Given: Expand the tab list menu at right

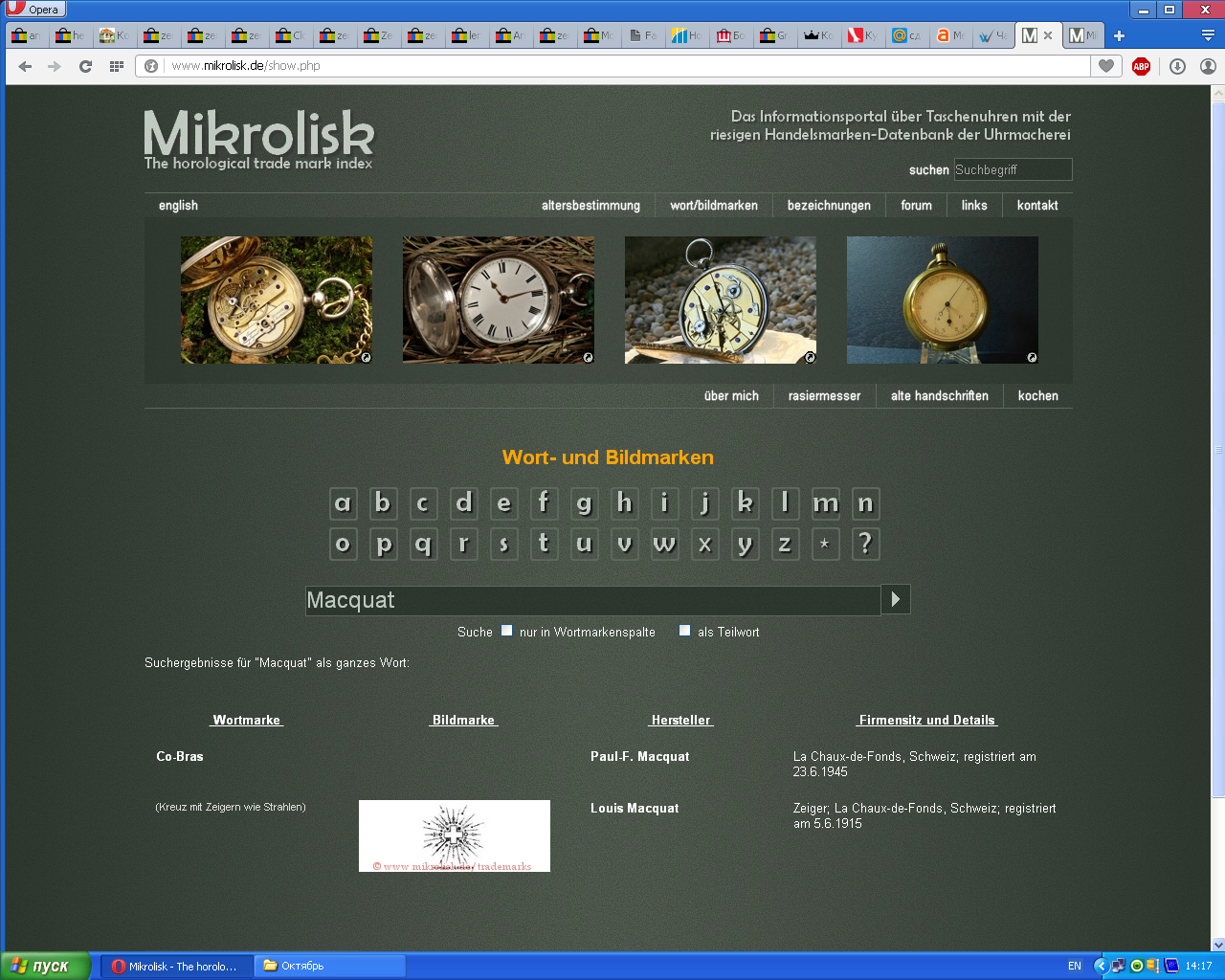Looking at the screenshot, I should pyautogui.click(x=1208, y=35).
